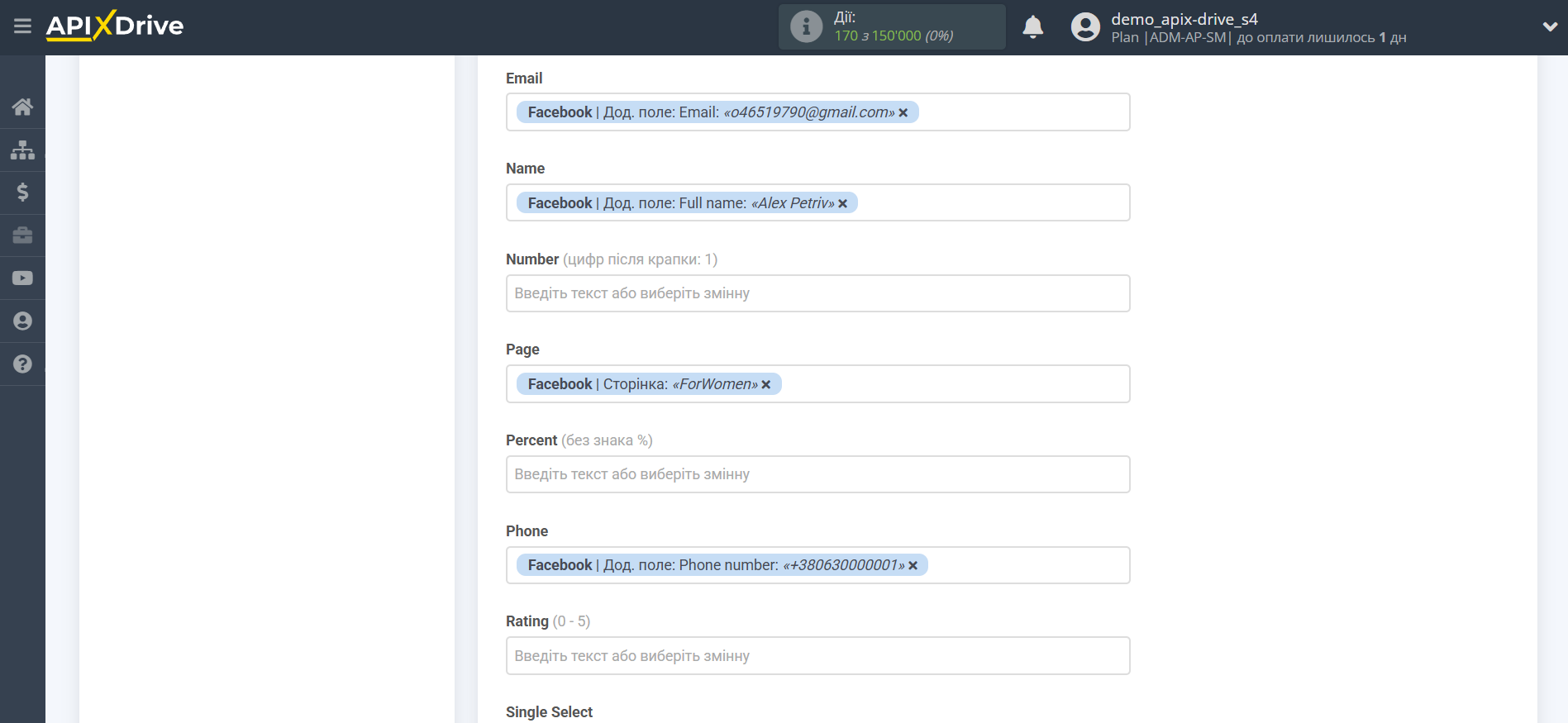Viewport: 1568px width, 723px height.
Task: Open connections sitemap icon in sidebar
Action: pyautogui.click(x=22, y=150)
